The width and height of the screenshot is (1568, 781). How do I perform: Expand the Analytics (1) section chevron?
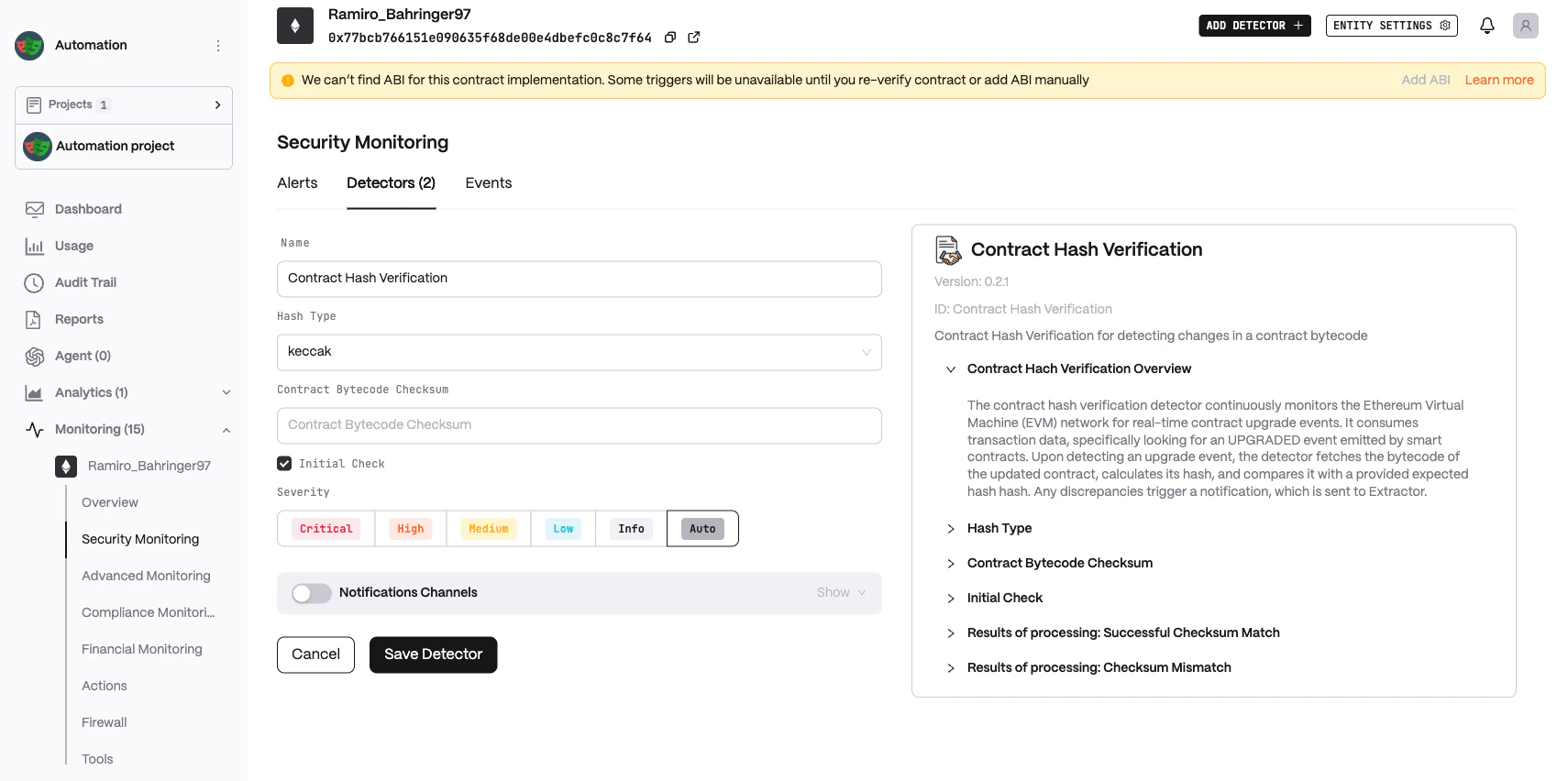click(226, 393)
